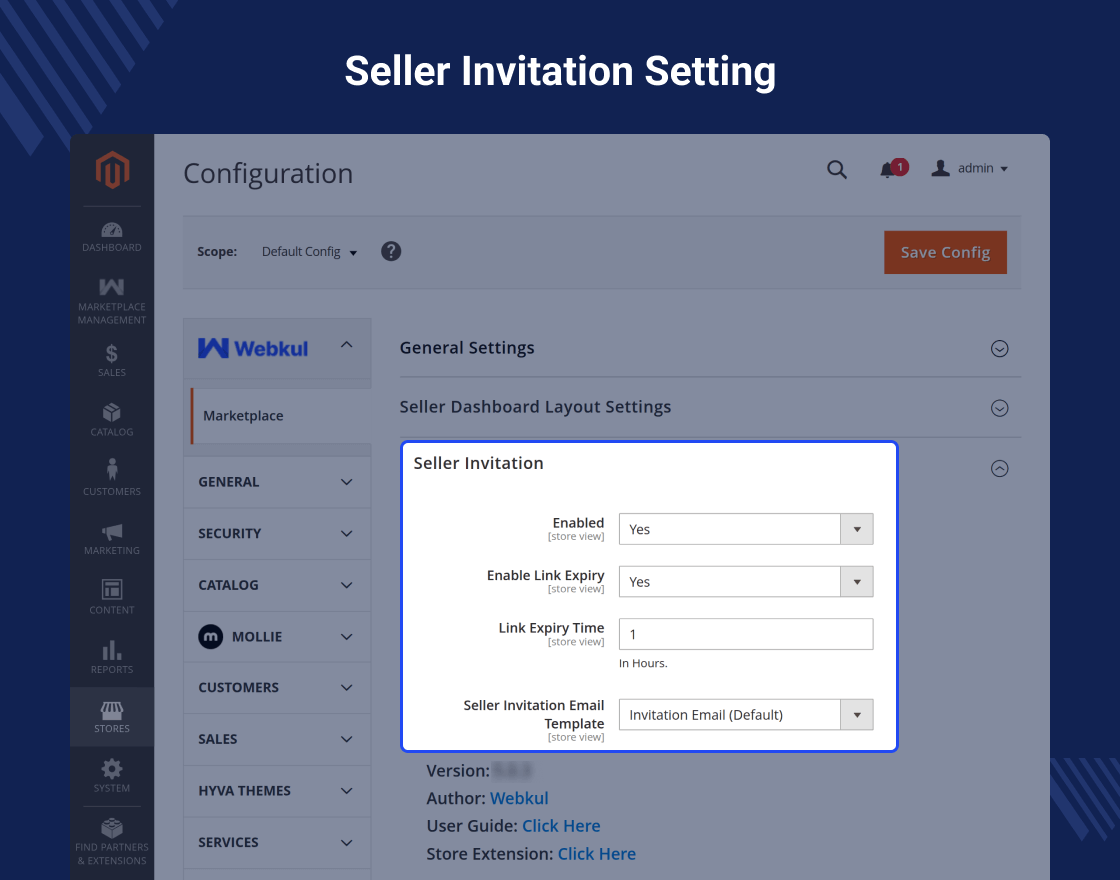Open the notifications bell icon
This screenshot has width=1120, height=880.
(889, 169)
